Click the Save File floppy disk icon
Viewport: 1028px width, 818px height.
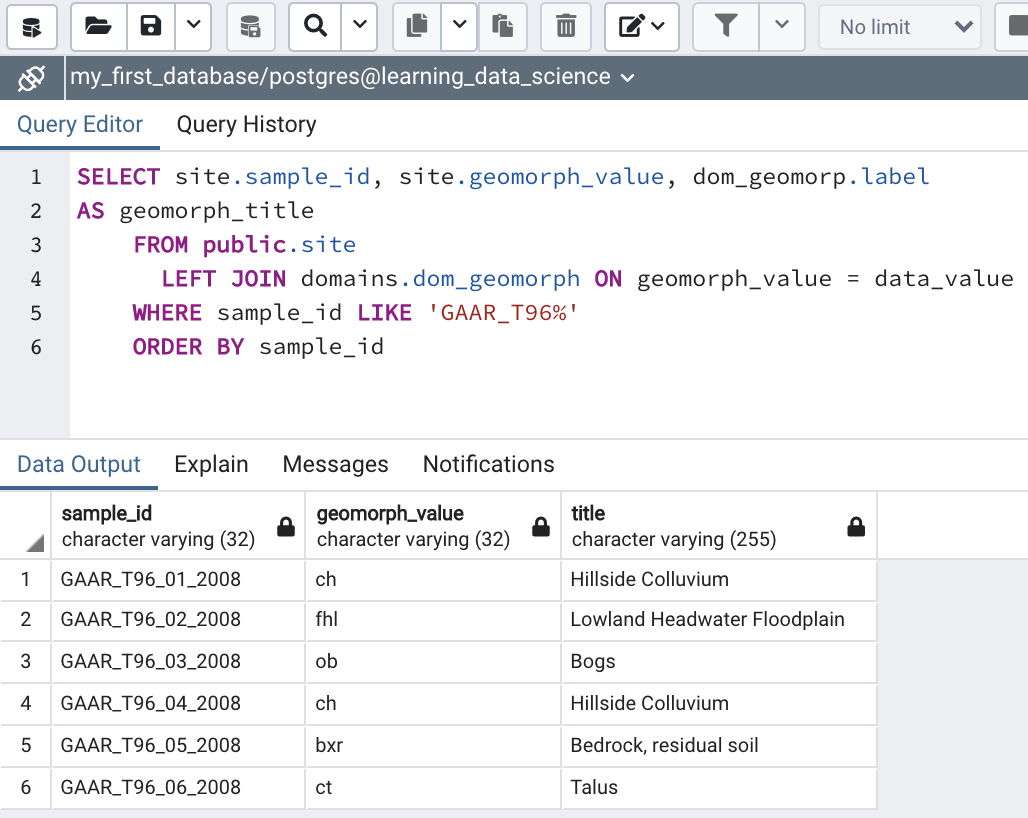point(150,27)
